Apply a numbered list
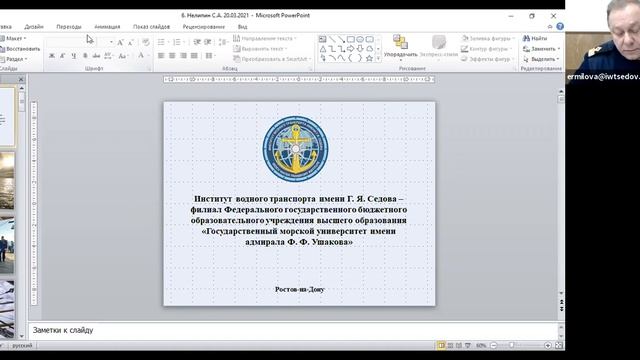The width and height of the screenshot is (640, 360). [176, 42]
